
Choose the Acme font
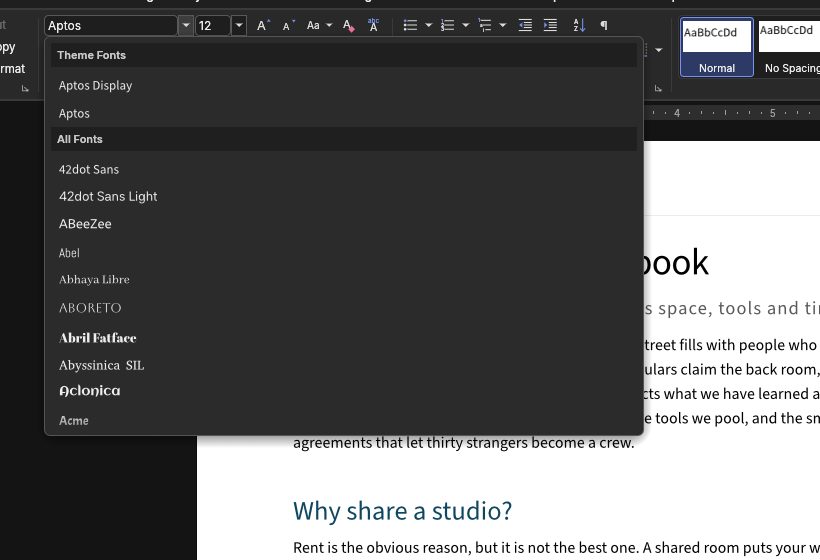coord(344,420)
